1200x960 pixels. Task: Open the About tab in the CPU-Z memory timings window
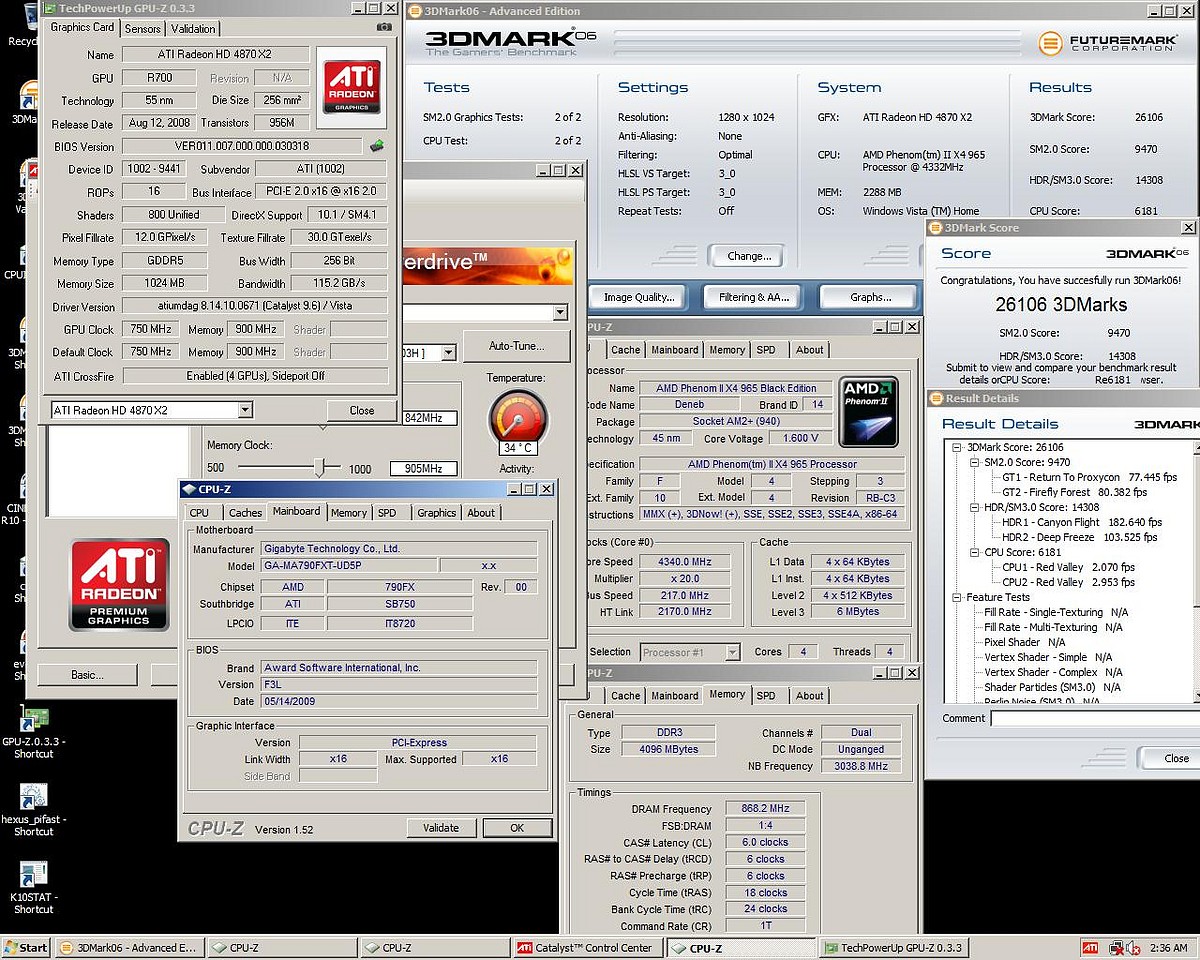pyautogui.click(x=810, y=696)
